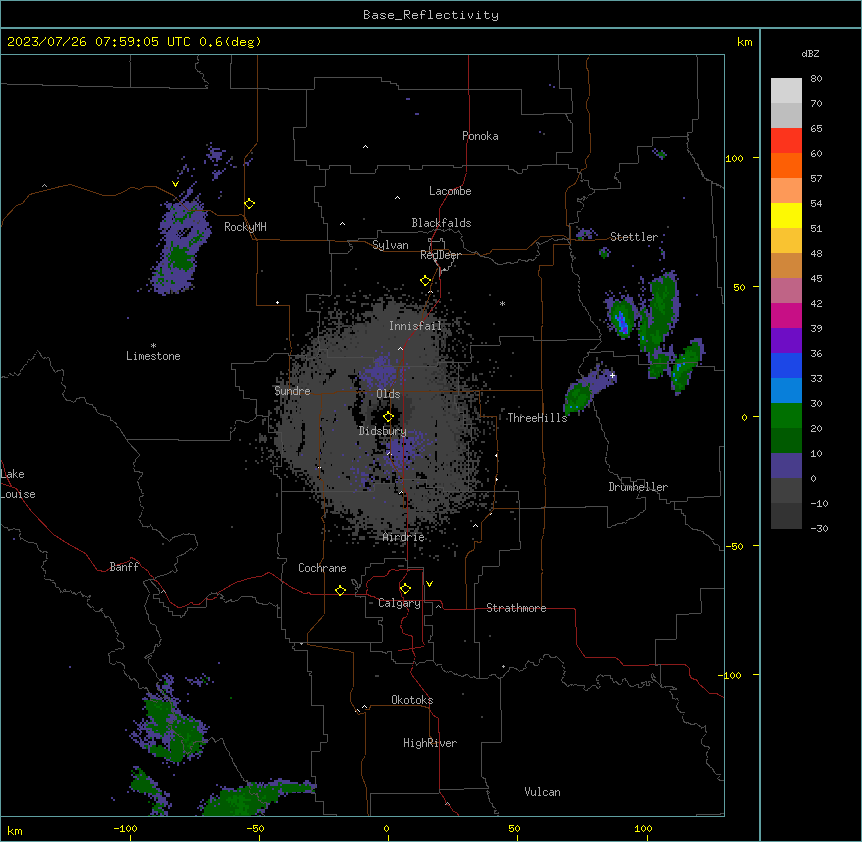Click the yellow radar site marker near Olds
Viewport: 862px width, 842px height.
388,417
